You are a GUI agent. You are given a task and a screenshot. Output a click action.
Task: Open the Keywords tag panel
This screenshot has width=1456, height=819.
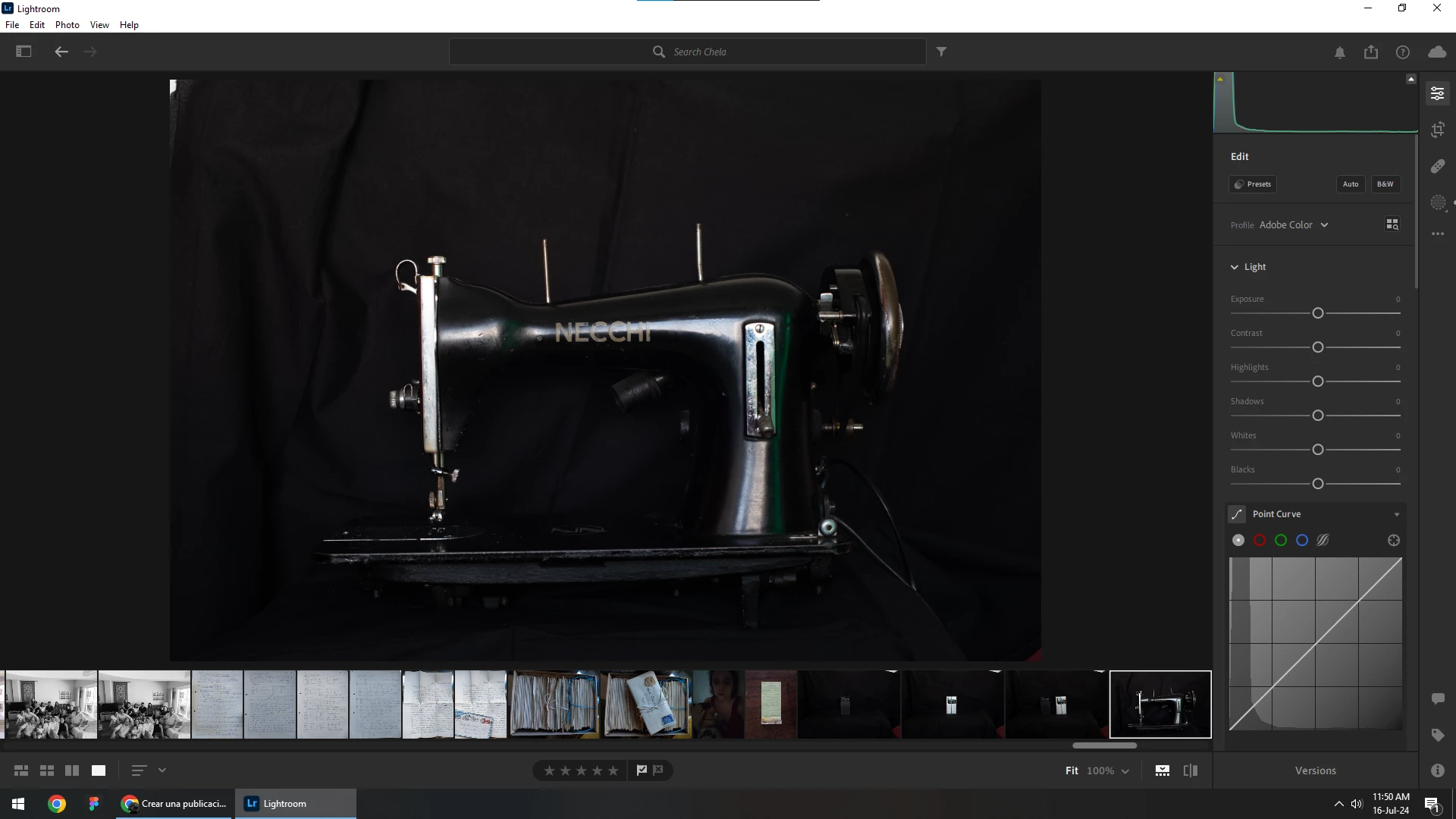(x=1438, y=735)
